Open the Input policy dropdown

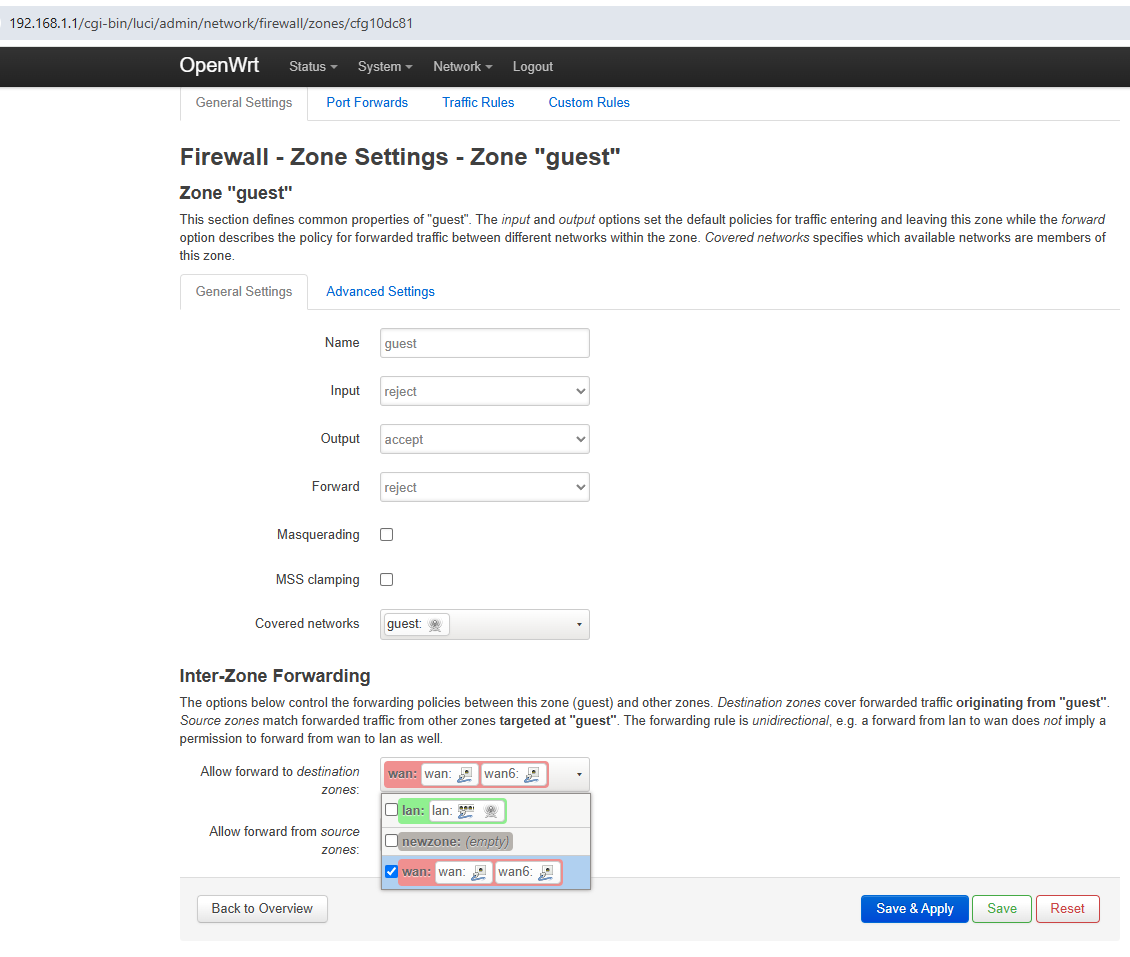(x=484, y=391)
